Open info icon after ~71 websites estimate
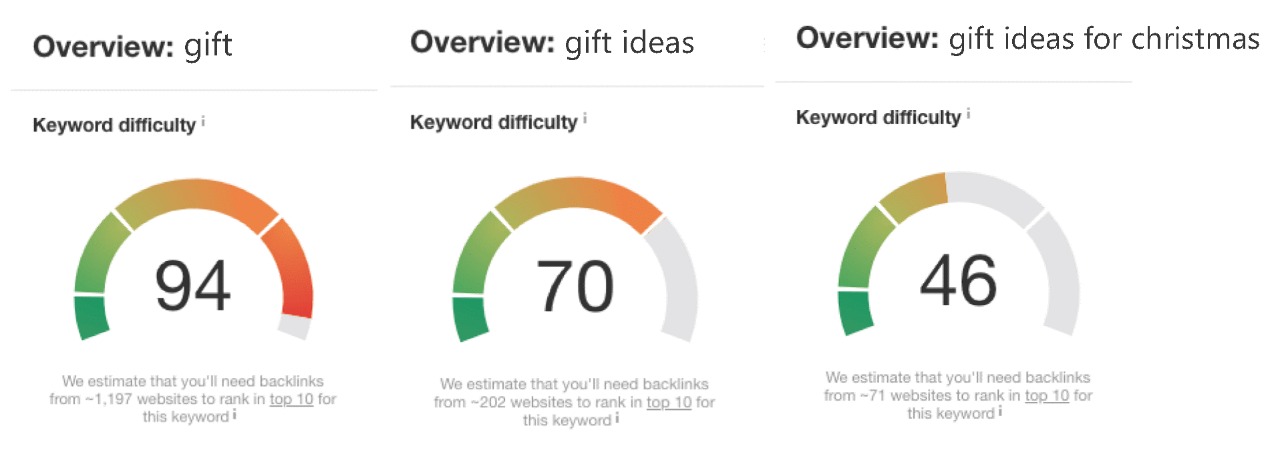 [999, 410]
